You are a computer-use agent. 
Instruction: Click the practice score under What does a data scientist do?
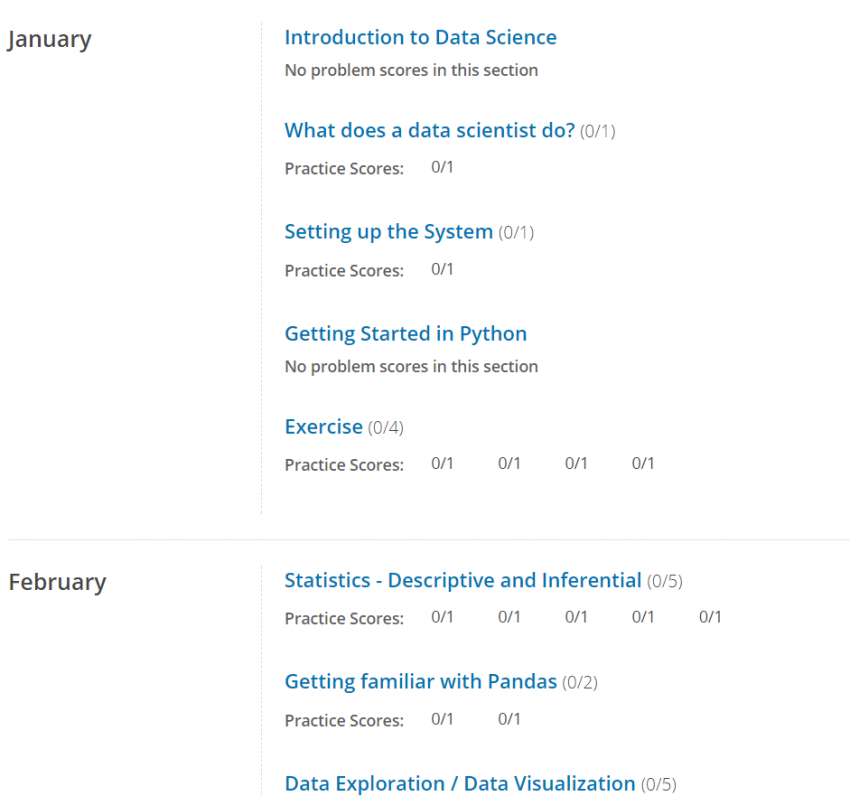442,168
